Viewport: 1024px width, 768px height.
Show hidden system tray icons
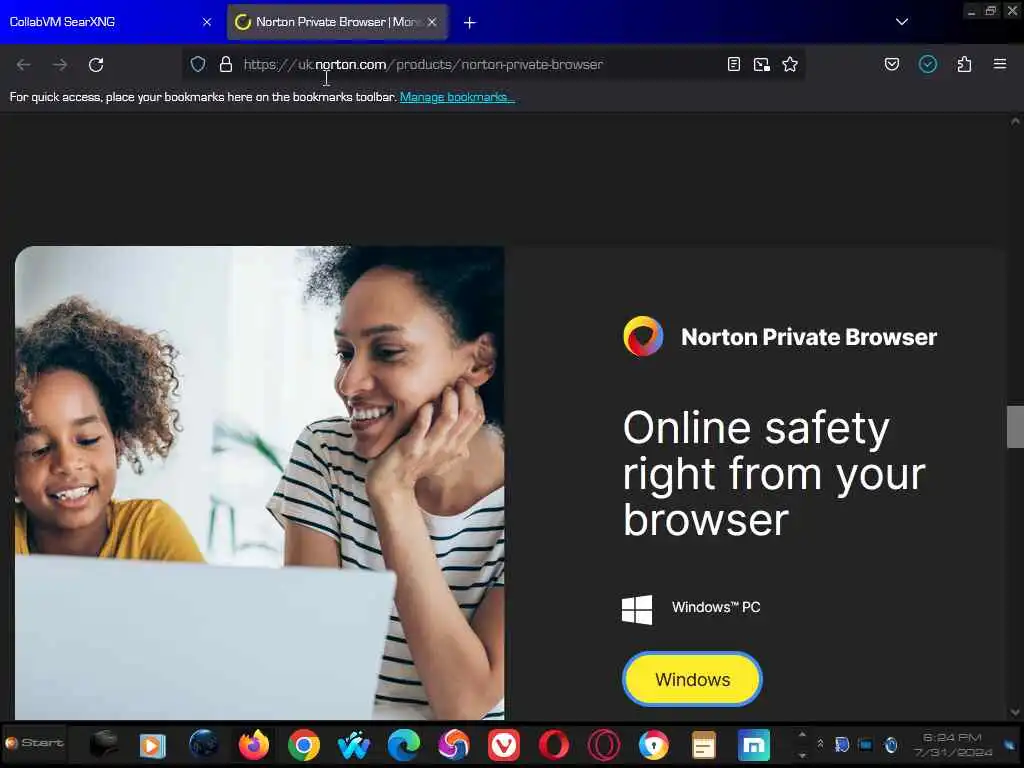coord(820,744)
